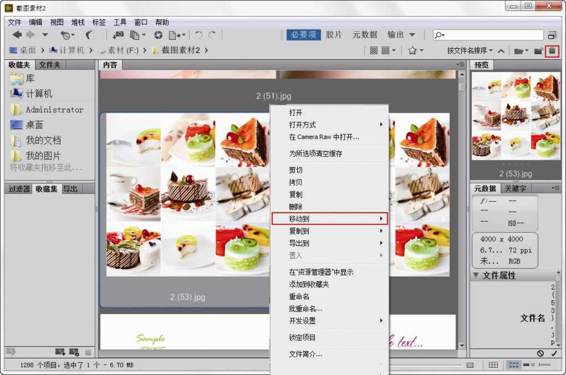Switch to grid lock thumbnail view at bottom
This screenshot has height=375, width=566.
coord(493,365)
